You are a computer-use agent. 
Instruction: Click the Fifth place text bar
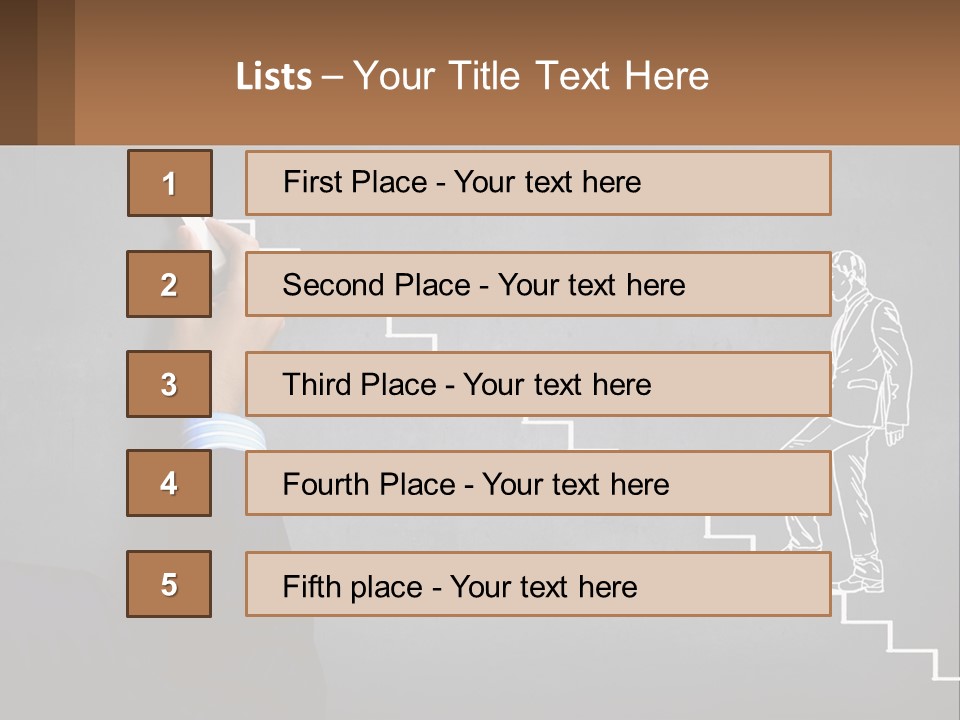point(538,585)
